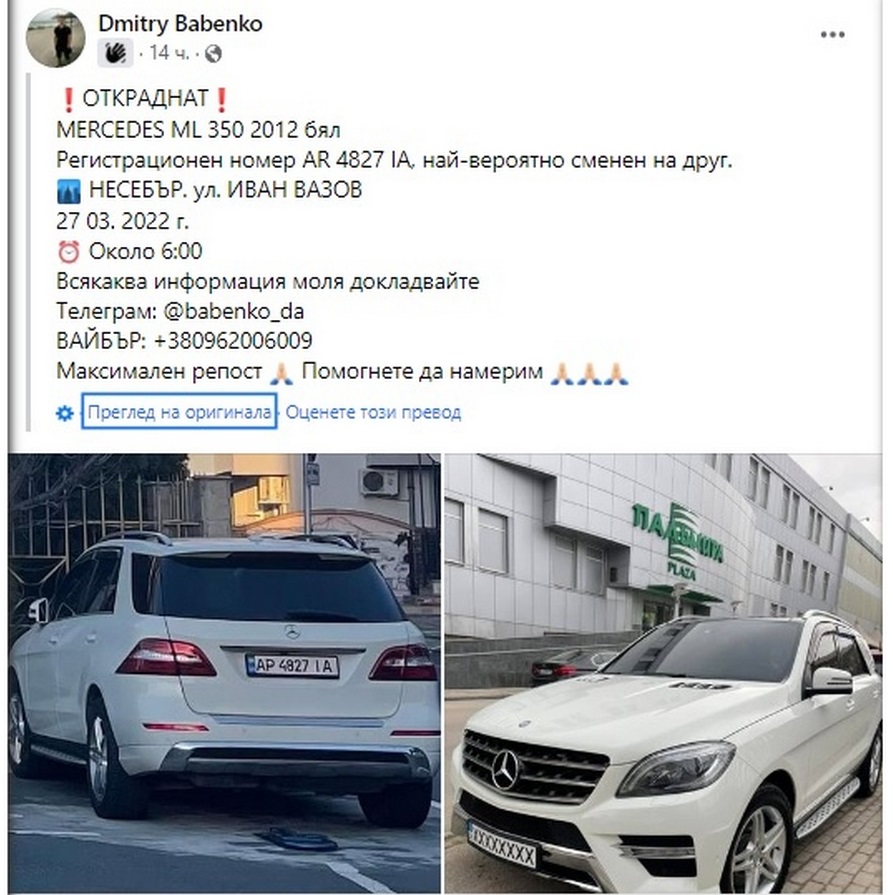Click the cityscape emoji before НЕСЕБЪР
This screenshot has width=893, height=895.
pyautogui.click(x=69, y=191)
